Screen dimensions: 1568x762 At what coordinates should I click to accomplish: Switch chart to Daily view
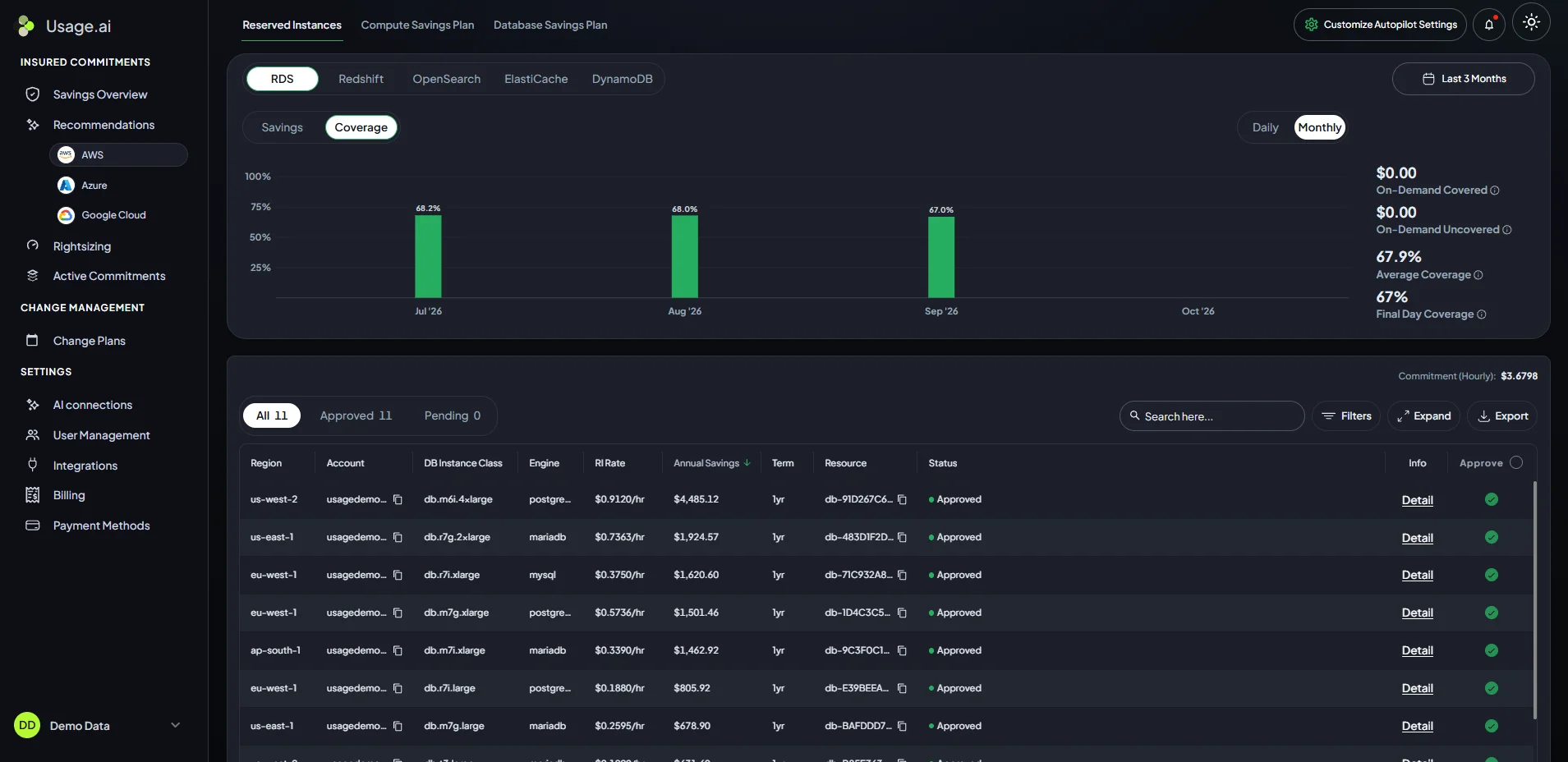click(x=1265, y=127)
